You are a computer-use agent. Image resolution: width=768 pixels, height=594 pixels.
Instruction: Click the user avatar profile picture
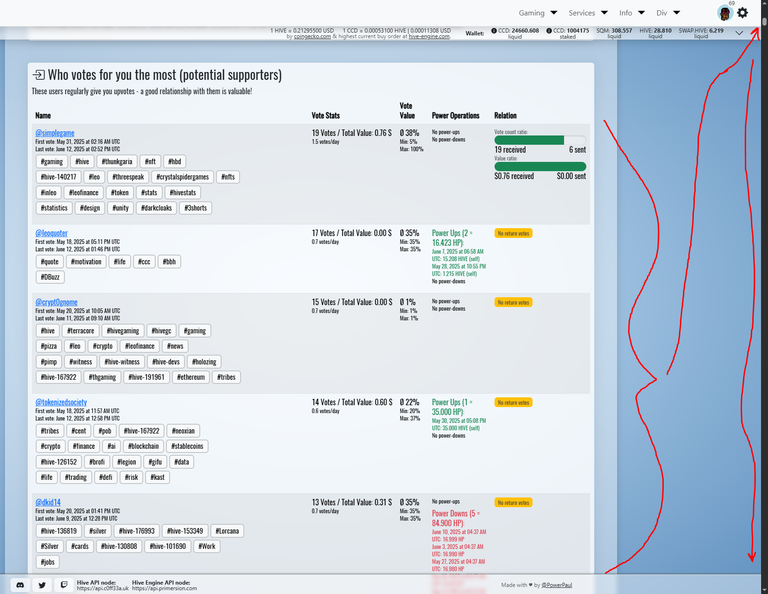click(724, 13)
